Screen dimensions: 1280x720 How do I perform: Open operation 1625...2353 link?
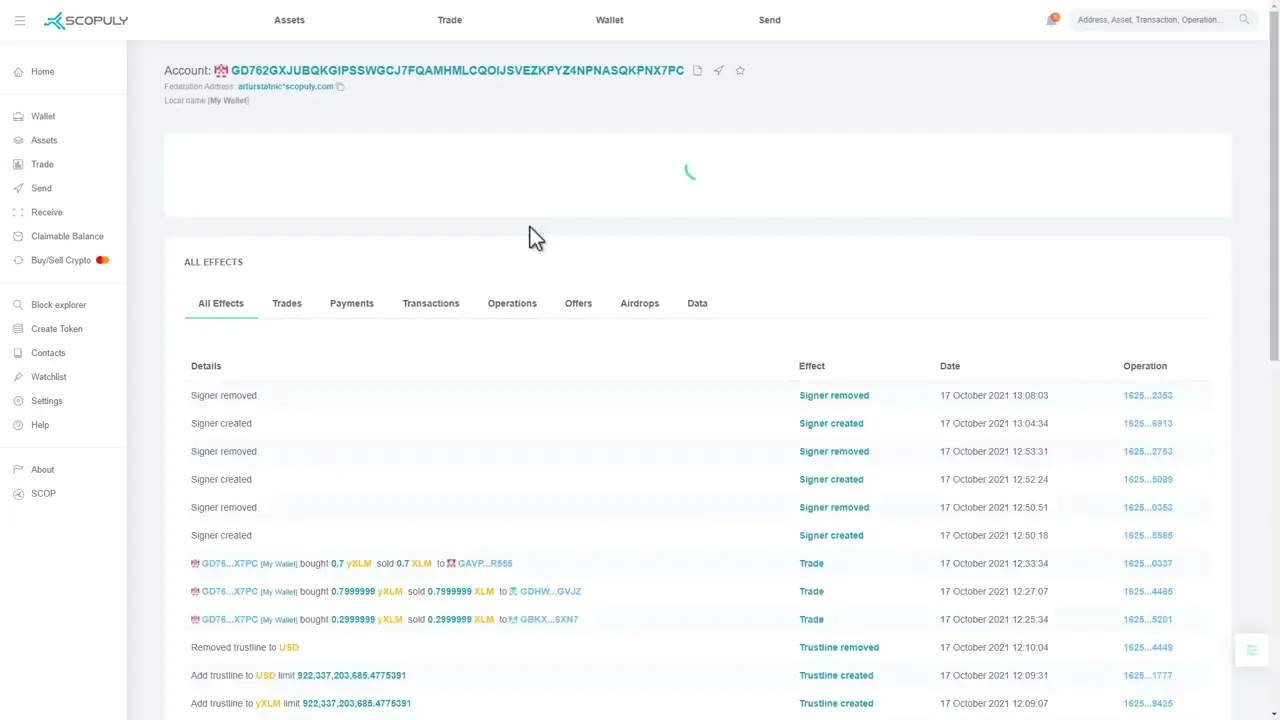(1148, 396)
